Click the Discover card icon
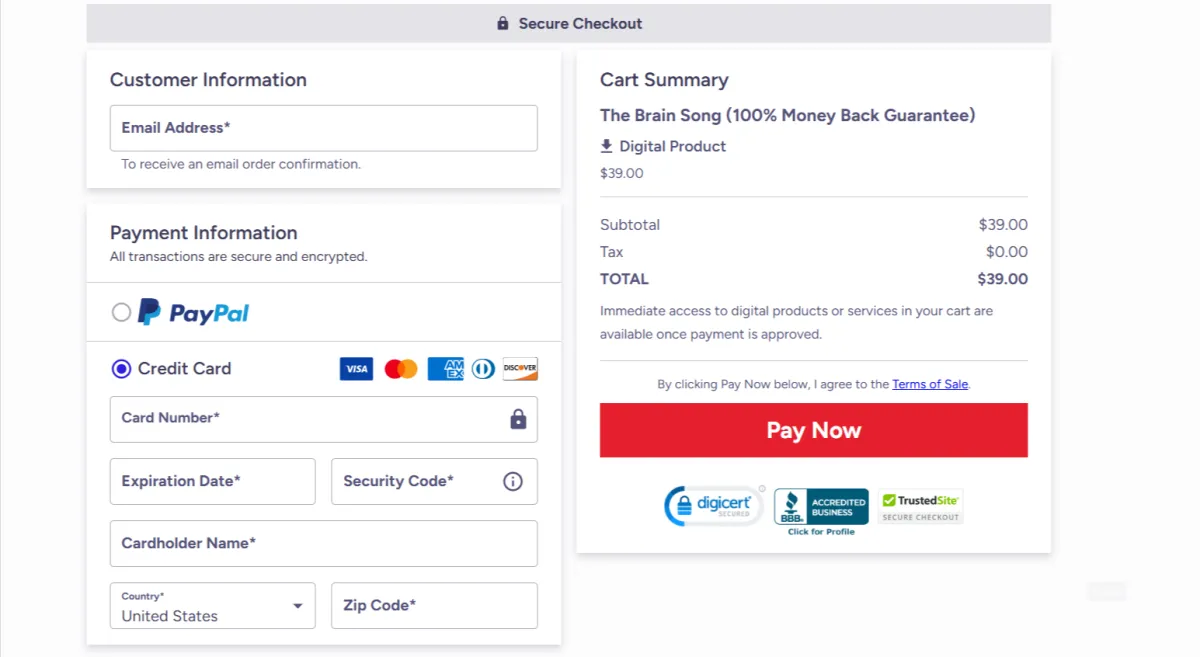The width and height of the screenshot is (1200, 657). coord(519,369)
